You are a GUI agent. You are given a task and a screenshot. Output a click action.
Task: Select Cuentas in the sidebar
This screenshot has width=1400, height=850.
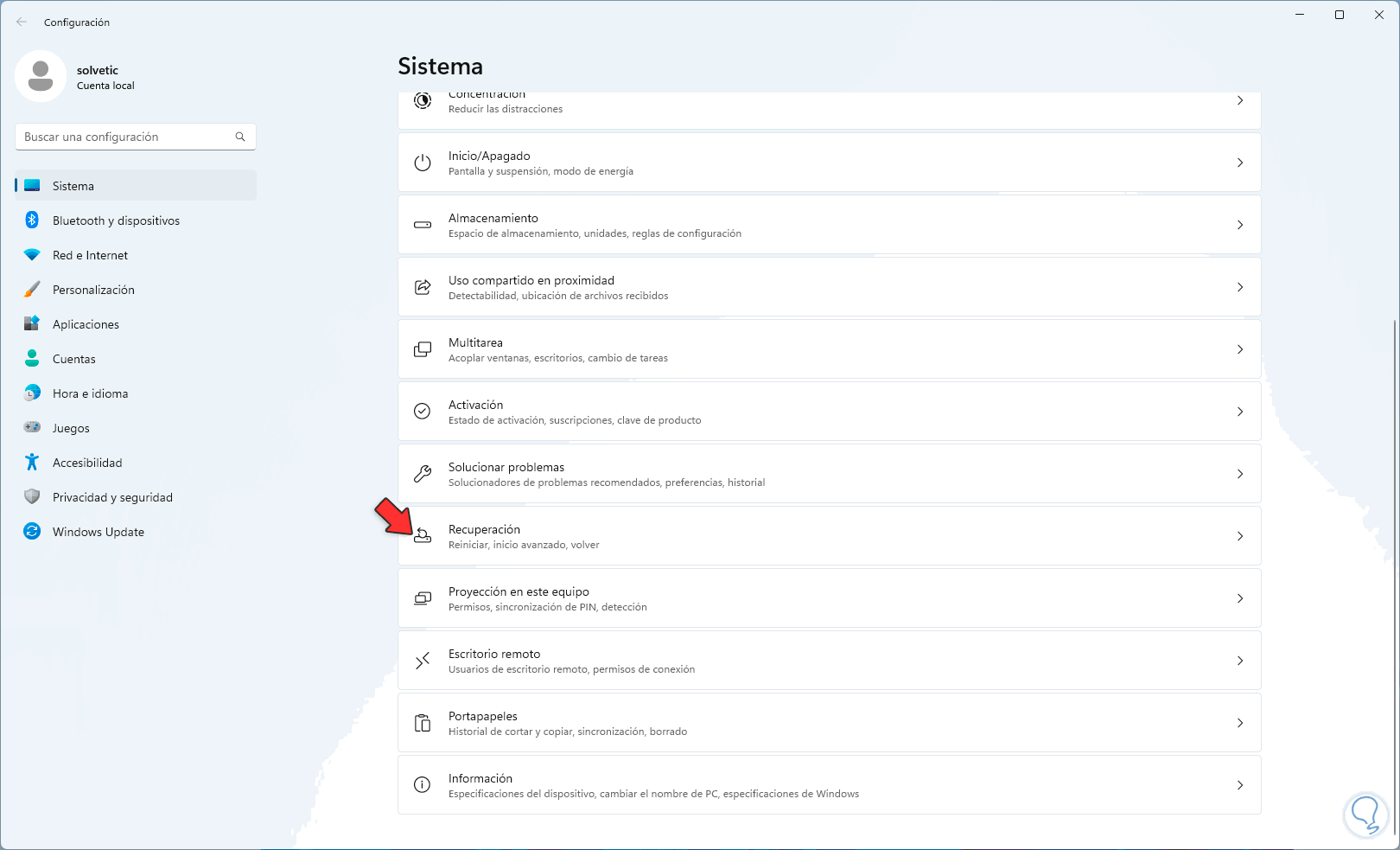pos(74,359)
